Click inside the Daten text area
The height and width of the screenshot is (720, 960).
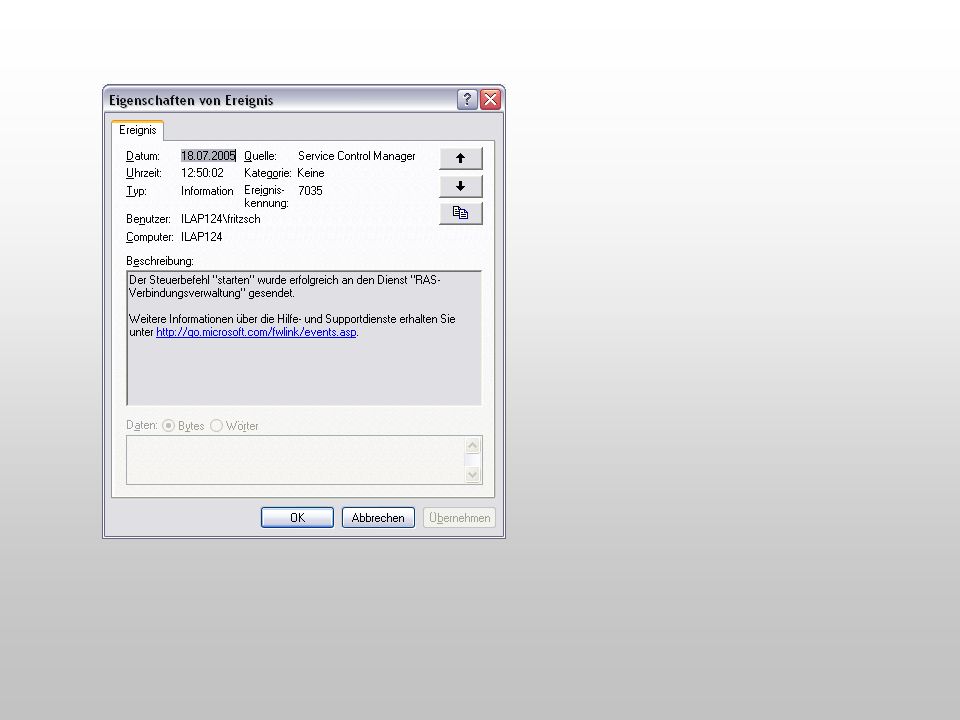(x=296, y=460)
